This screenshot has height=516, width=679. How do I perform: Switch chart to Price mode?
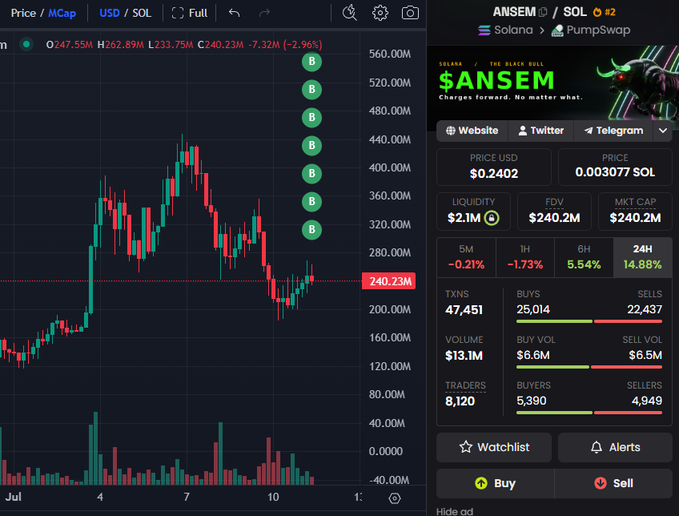[x=23, y=13]
